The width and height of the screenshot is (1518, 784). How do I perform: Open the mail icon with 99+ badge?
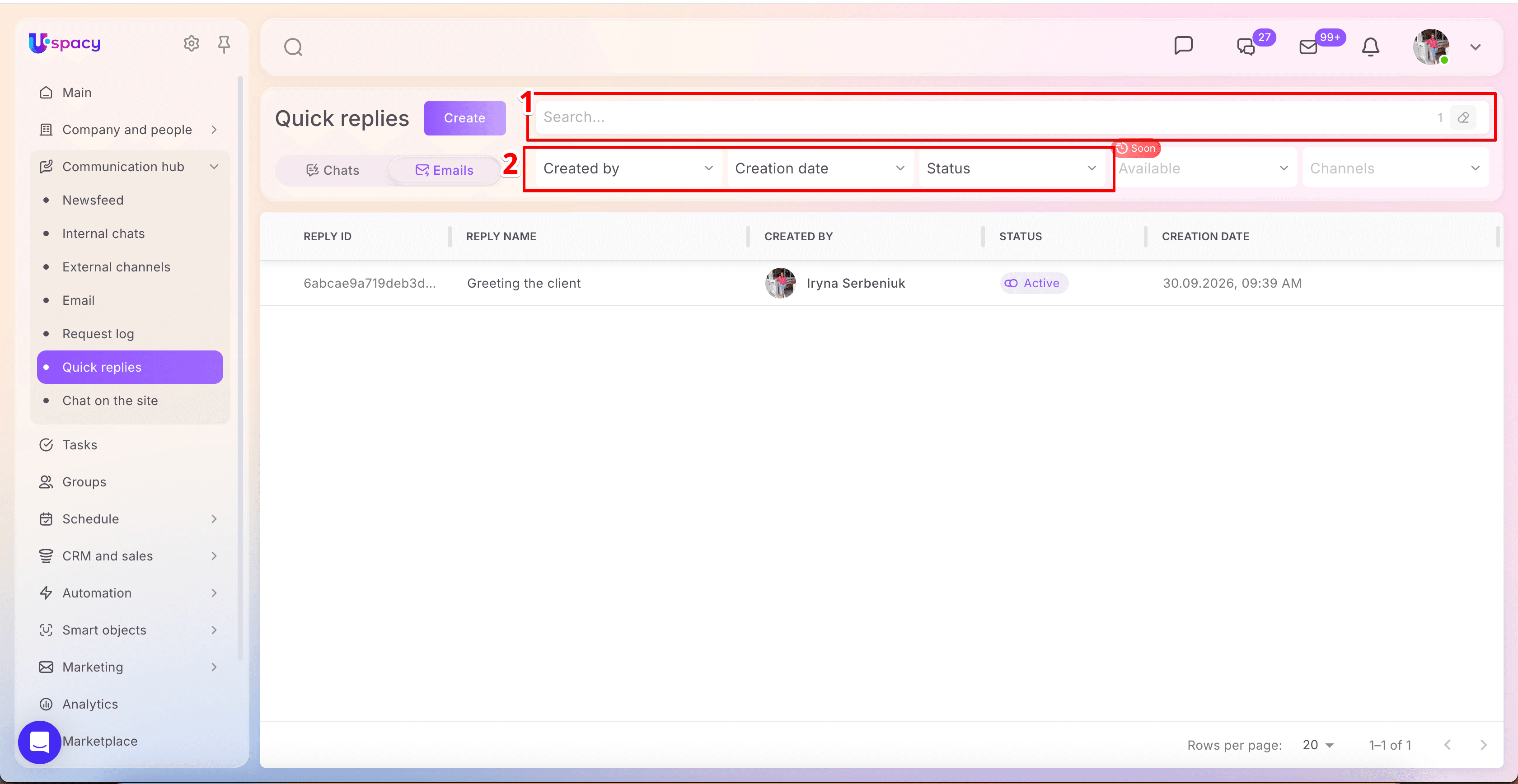pyautogui.click(x=1308, y=47)
